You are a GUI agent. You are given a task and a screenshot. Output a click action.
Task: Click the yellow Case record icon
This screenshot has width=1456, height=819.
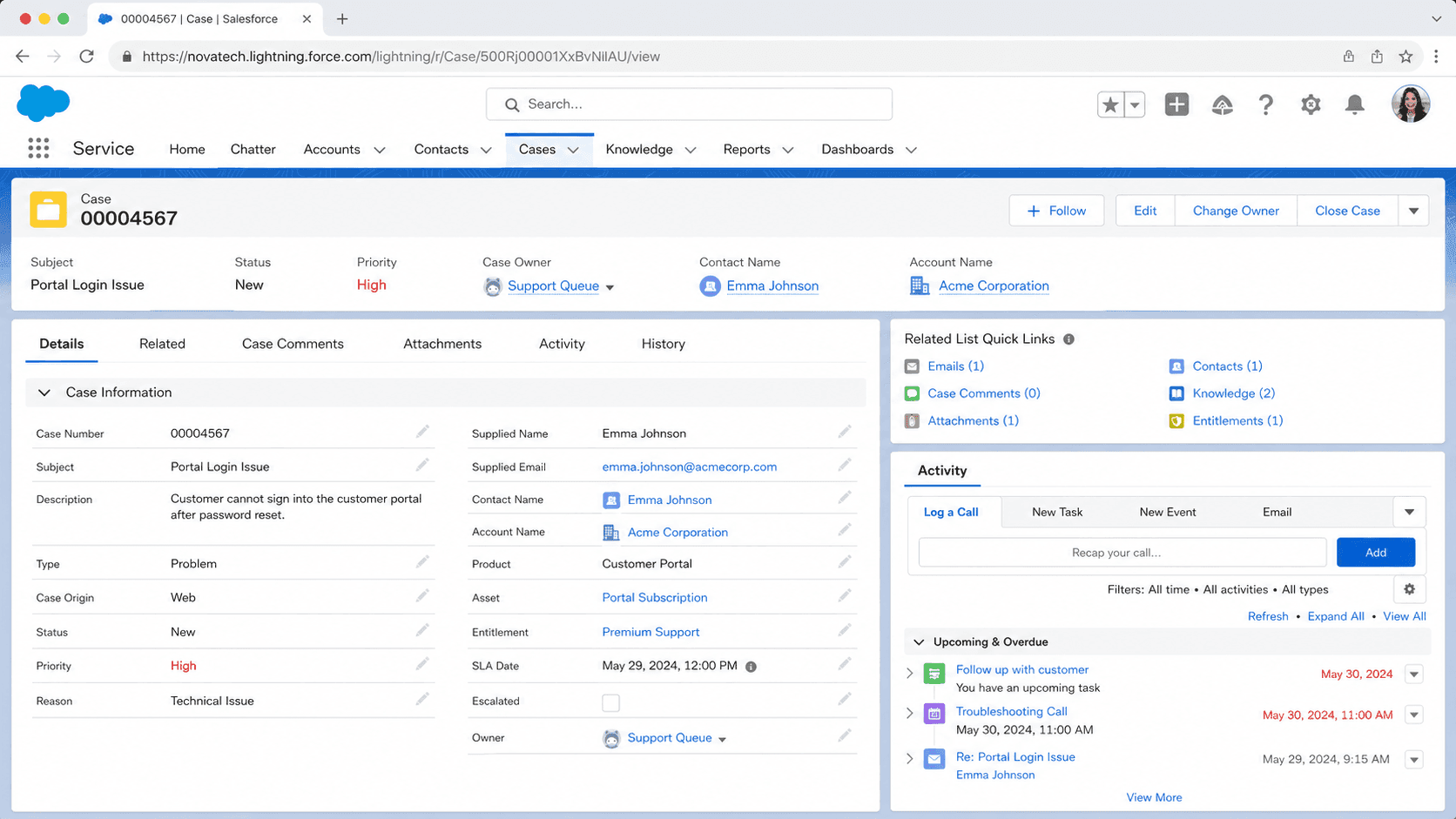click(48, 210)
